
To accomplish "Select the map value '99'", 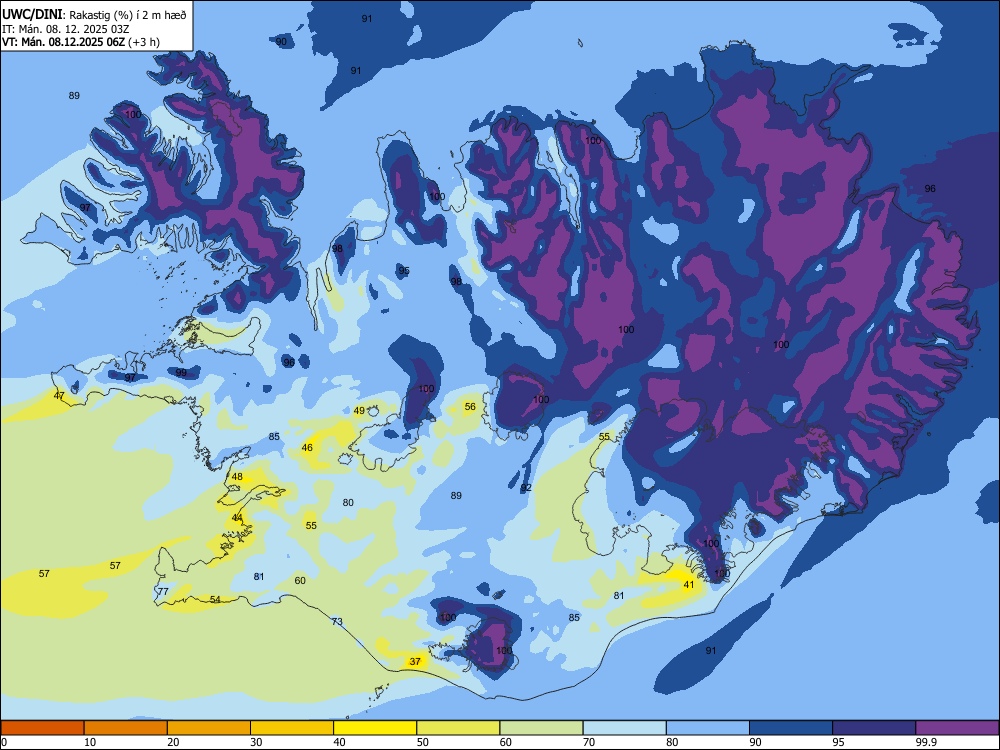I will (182, 373).
